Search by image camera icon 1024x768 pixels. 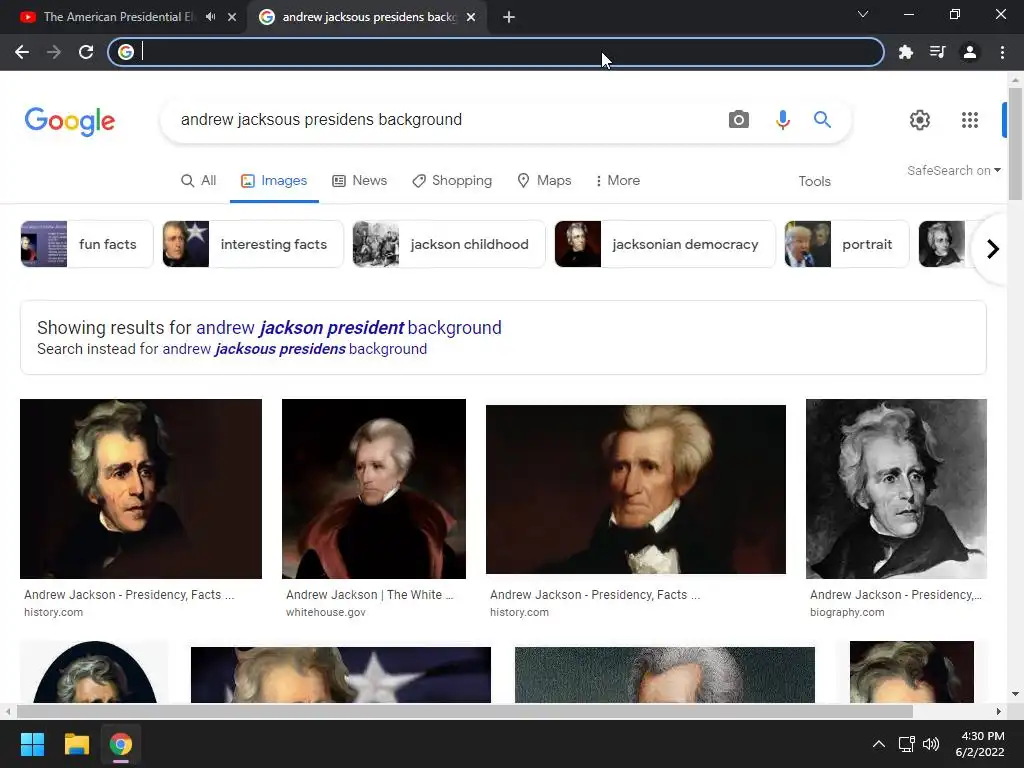[x=739, y=120]
